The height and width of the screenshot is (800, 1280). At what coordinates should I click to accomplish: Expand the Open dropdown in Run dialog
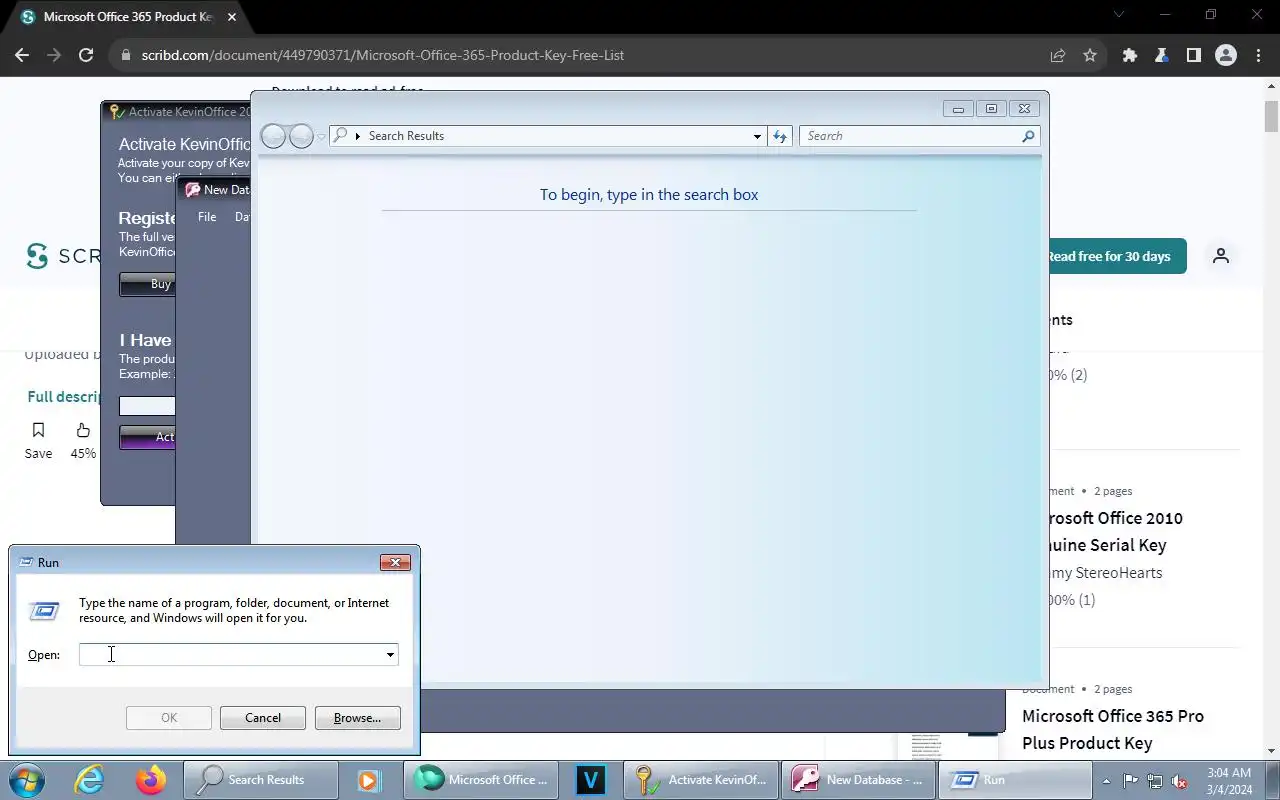coord(390,654)
